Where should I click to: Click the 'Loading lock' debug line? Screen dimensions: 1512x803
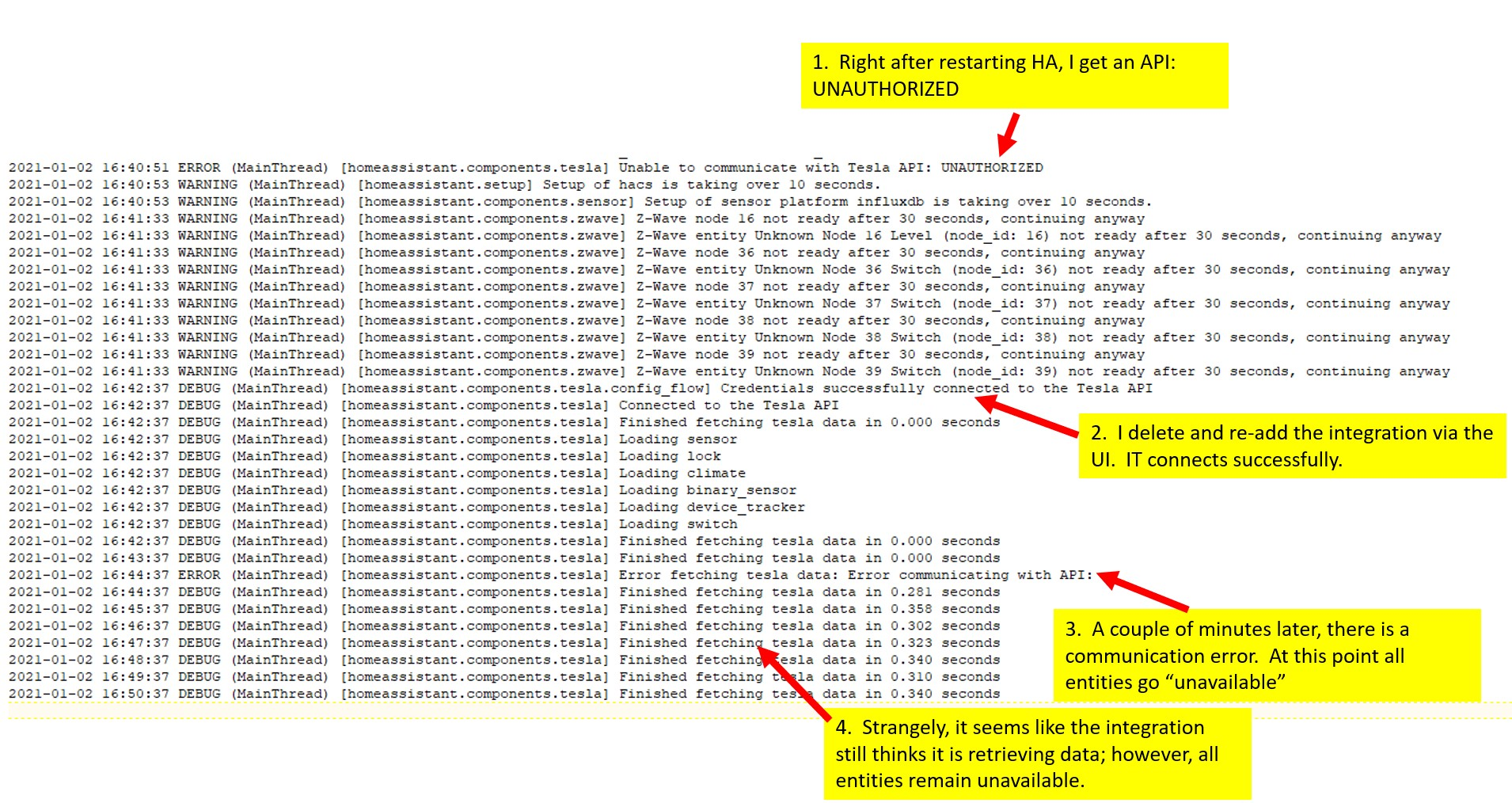pos(365,456)
